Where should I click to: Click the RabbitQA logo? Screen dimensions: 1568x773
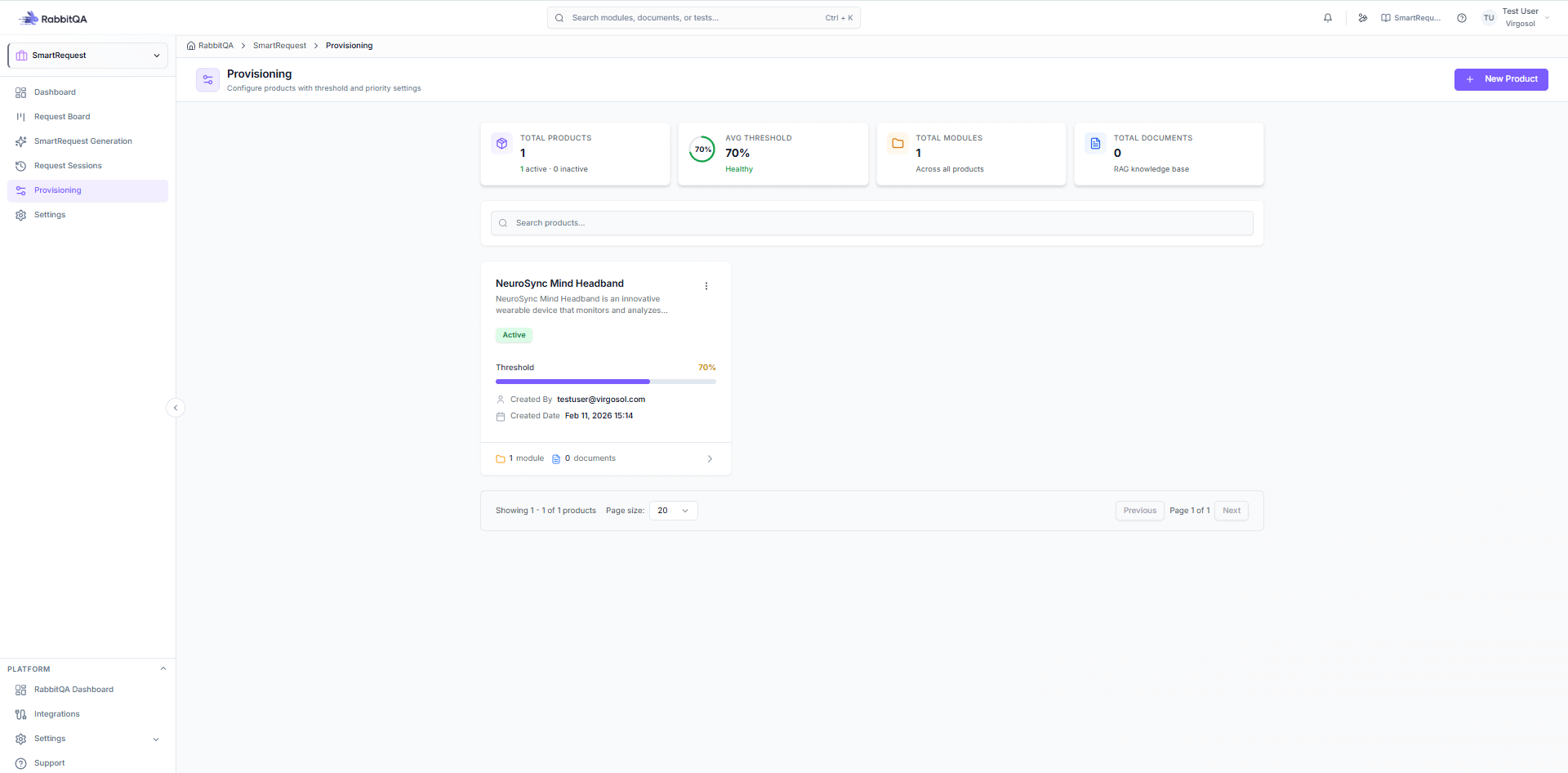53,18
